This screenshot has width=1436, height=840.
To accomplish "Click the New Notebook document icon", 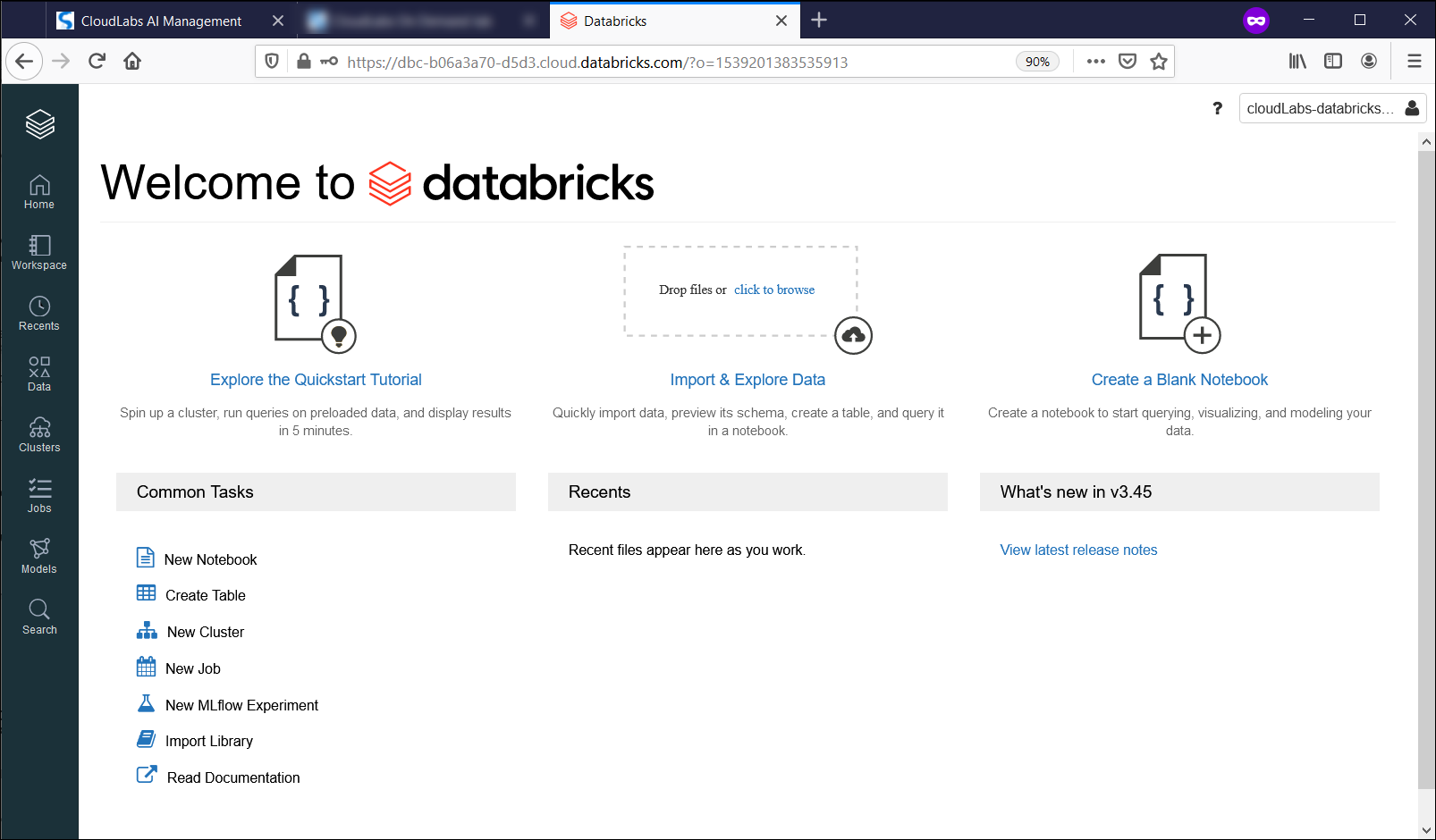I will [x=146, y=558].
